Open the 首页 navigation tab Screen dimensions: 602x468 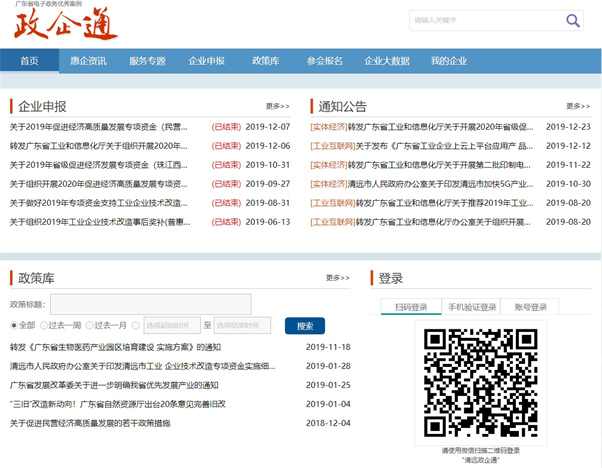(x=30, y=61)
